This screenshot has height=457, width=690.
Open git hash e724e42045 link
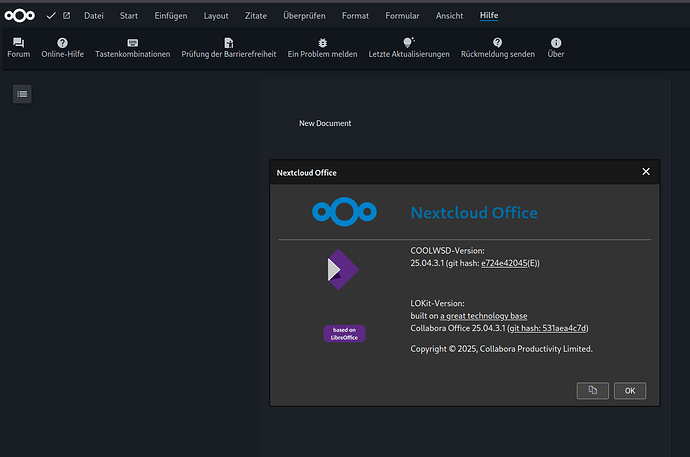[x=504, y=263]
